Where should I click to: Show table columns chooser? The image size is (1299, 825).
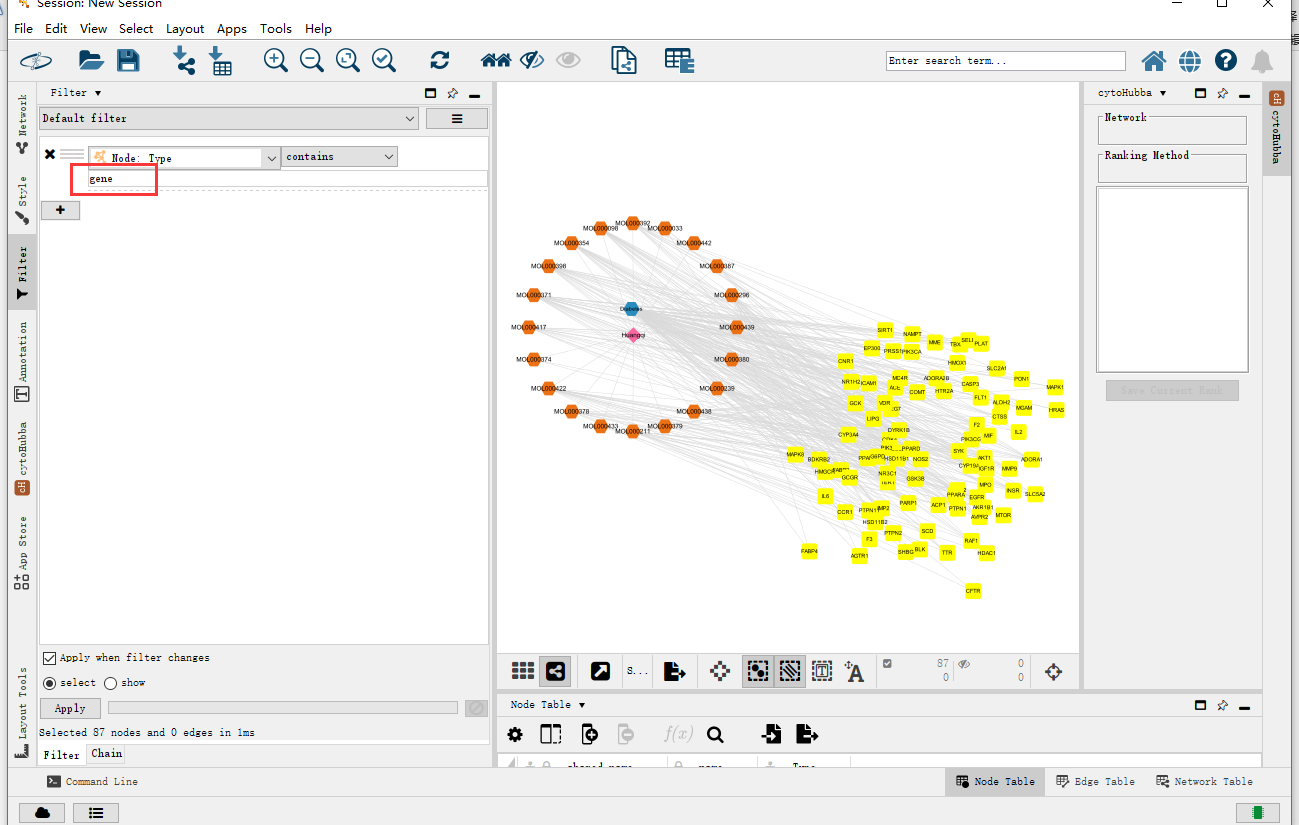551,735
